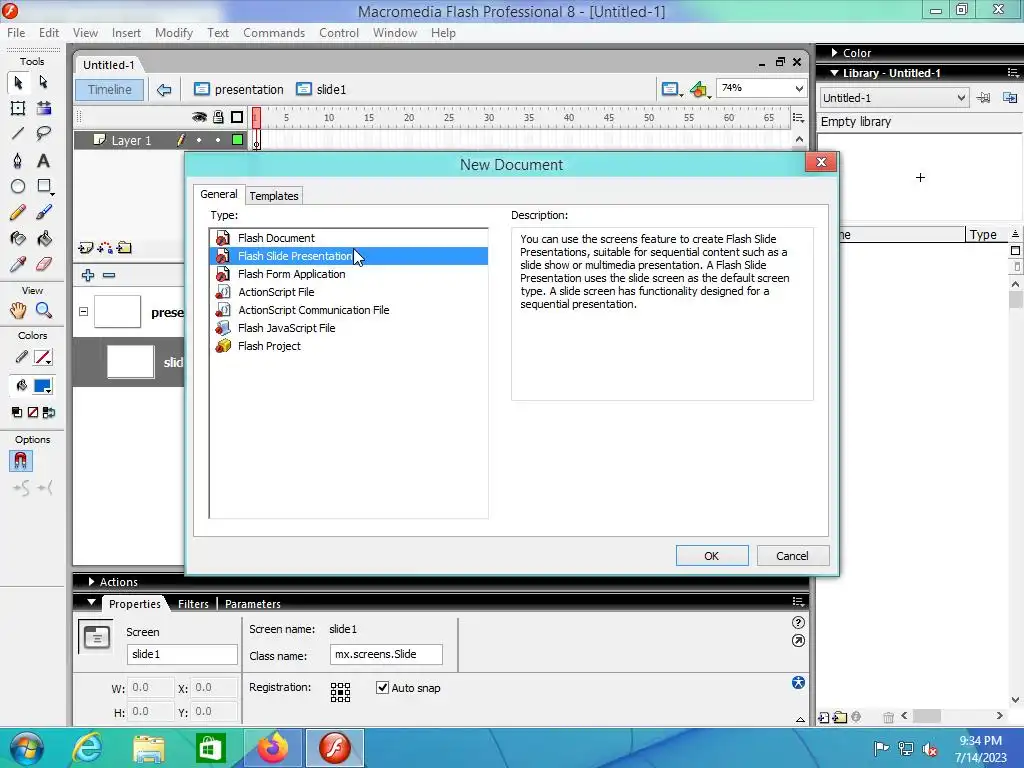The image size is (1024, 768).
Task: Toggle the Timeline button
Action: pos(110,89)
